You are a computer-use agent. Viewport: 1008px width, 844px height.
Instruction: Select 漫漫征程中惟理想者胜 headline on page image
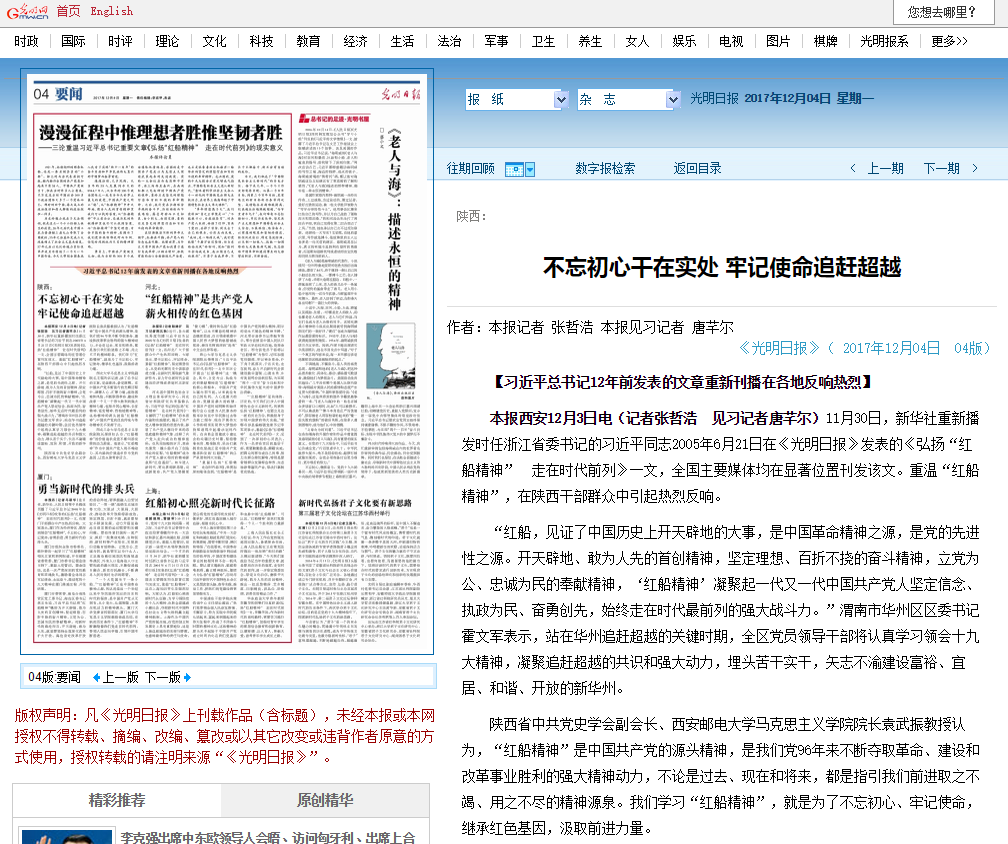click(161, 132)
